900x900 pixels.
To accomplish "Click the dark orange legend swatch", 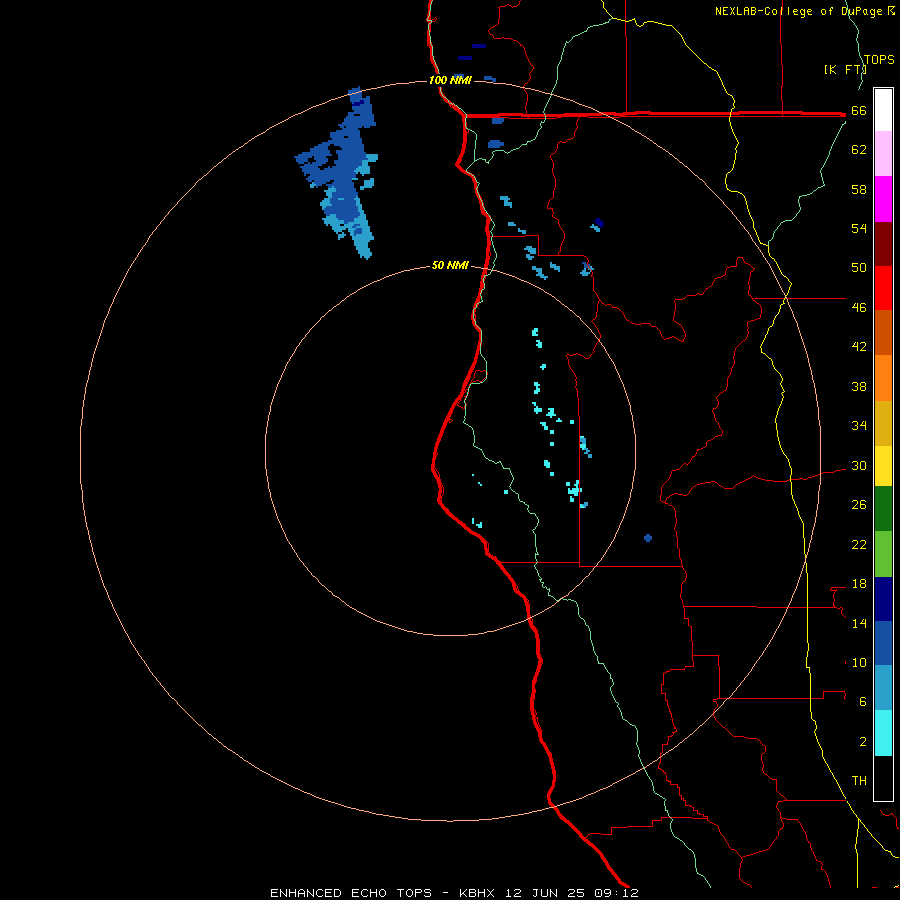I will 883,332.
